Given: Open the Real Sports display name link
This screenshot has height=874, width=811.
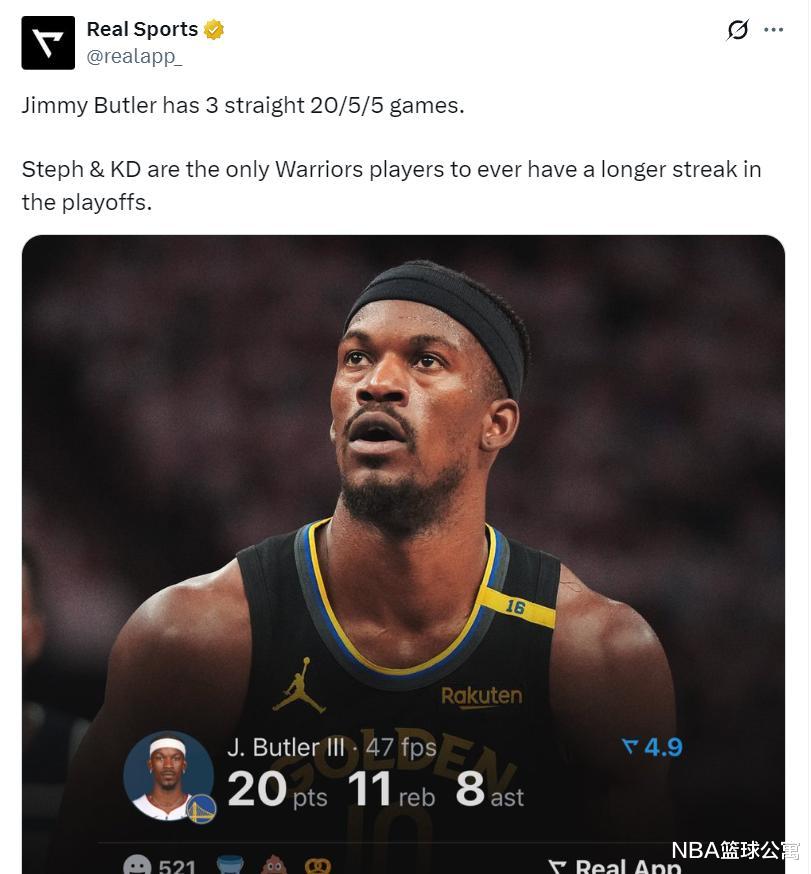Looking at the screenshot, I should [142, 29].
